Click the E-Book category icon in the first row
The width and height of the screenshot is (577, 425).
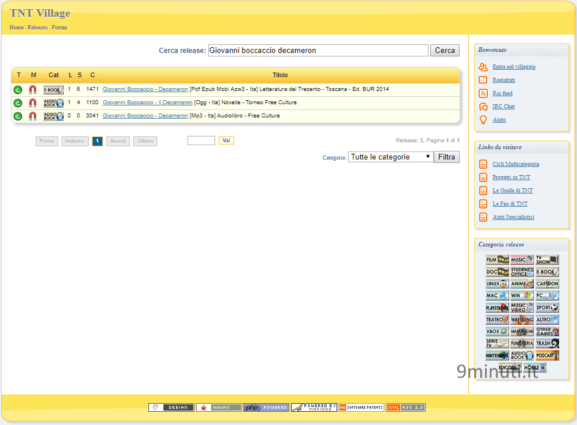coord(53,90)
